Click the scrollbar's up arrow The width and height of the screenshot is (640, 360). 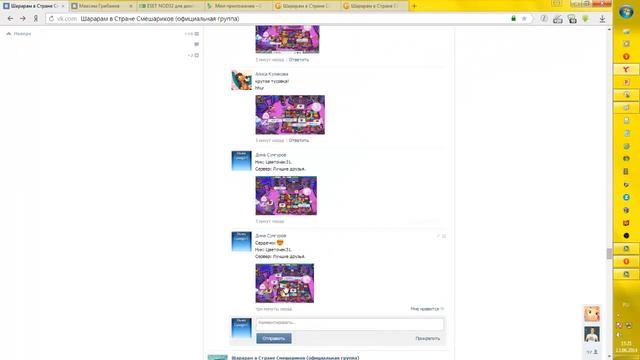(x=609, y=29)
